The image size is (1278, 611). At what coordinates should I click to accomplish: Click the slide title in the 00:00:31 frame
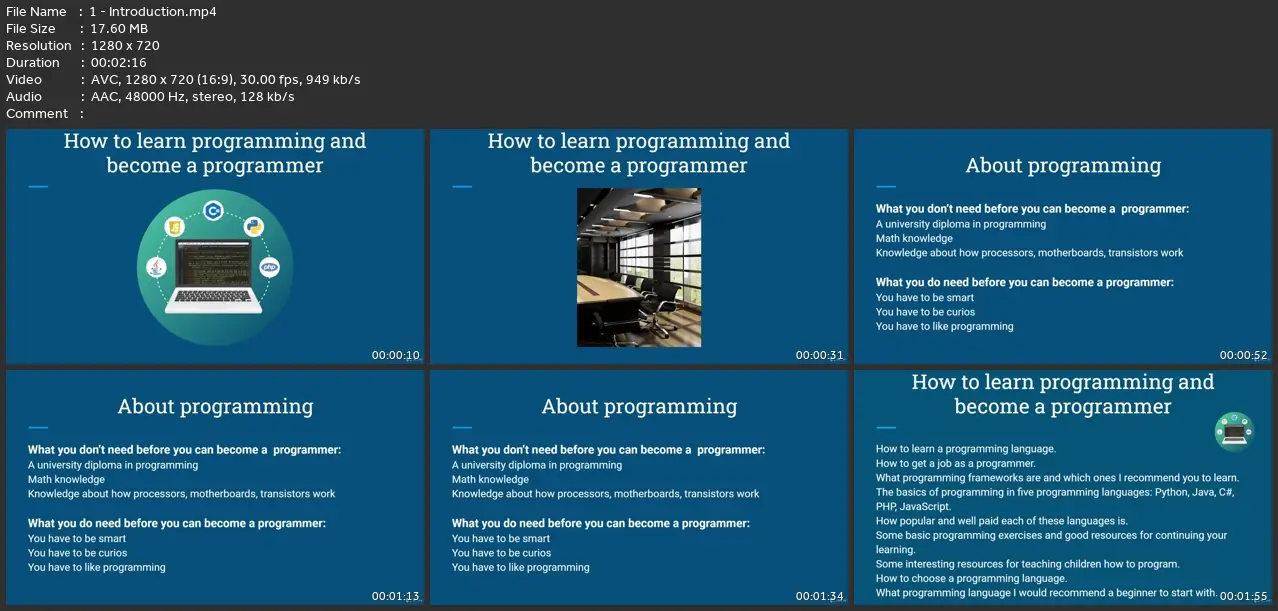click(639, 153)
